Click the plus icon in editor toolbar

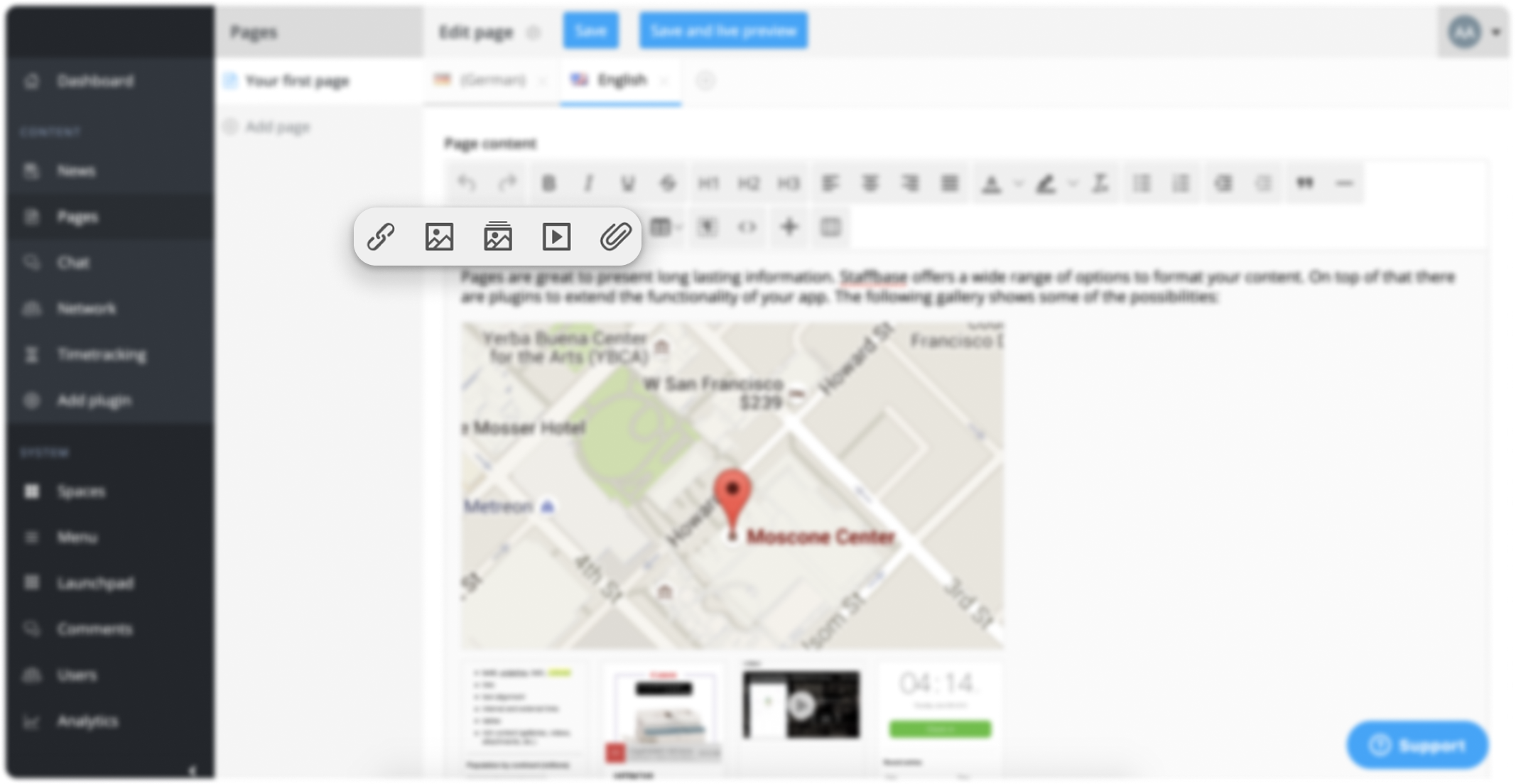(x=789, y=227)
